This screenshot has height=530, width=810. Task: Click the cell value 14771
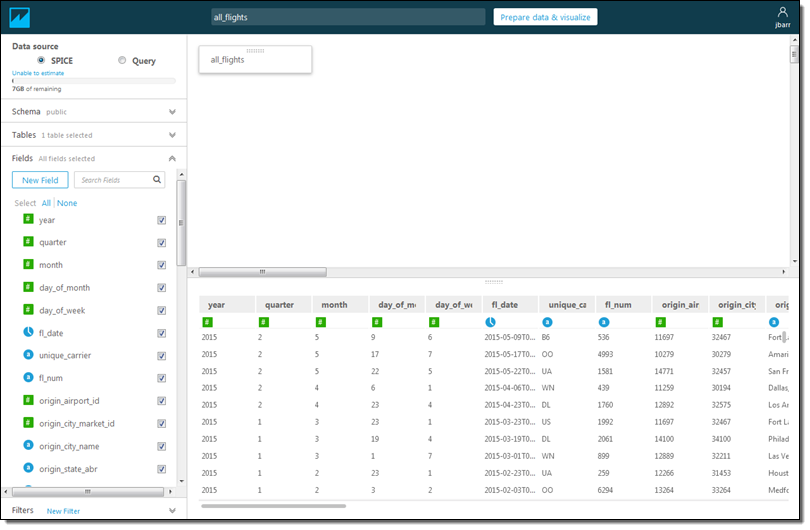[664, 371]
